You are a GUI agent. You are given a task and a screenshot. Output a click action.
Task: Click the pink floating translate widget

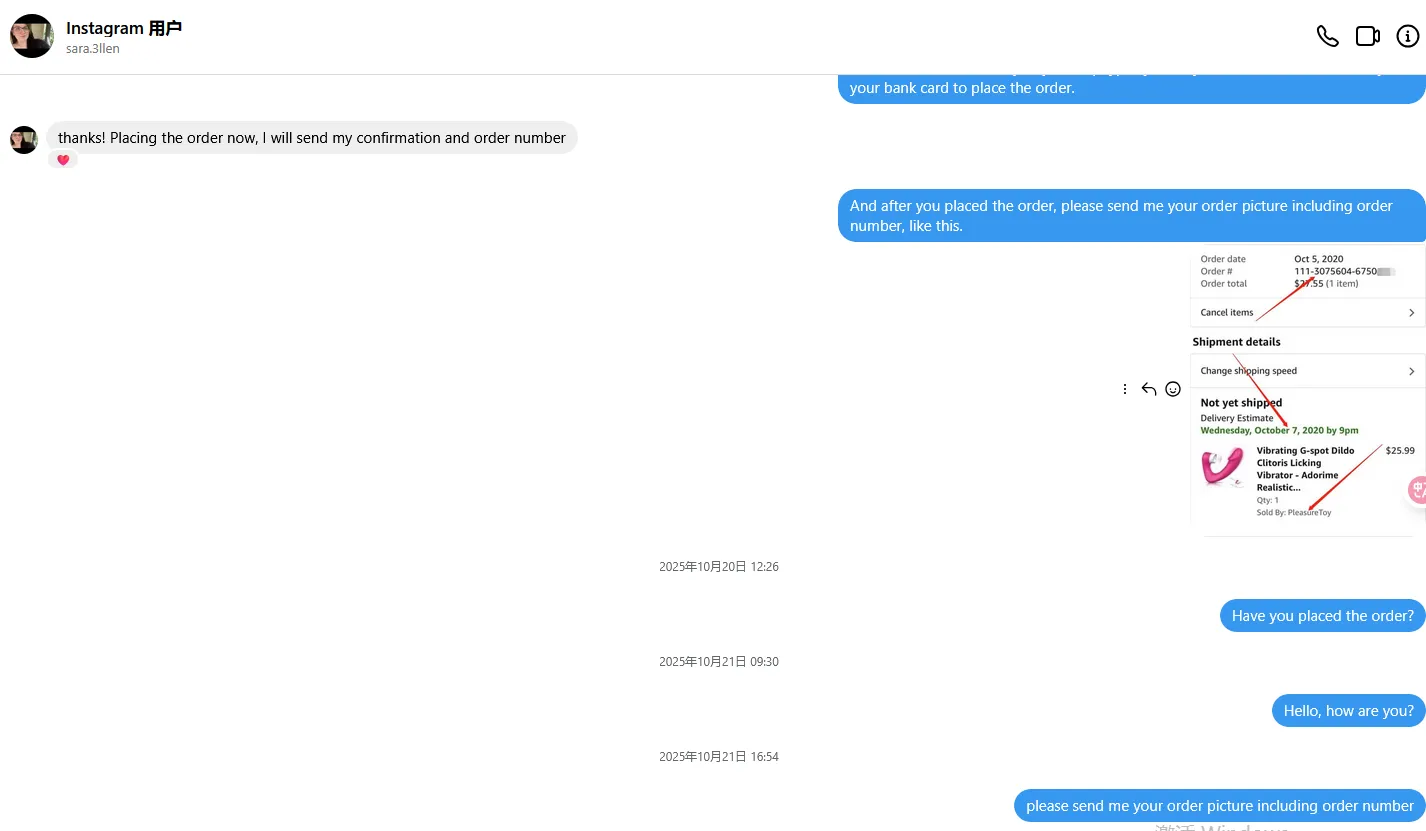(1417, 490)
